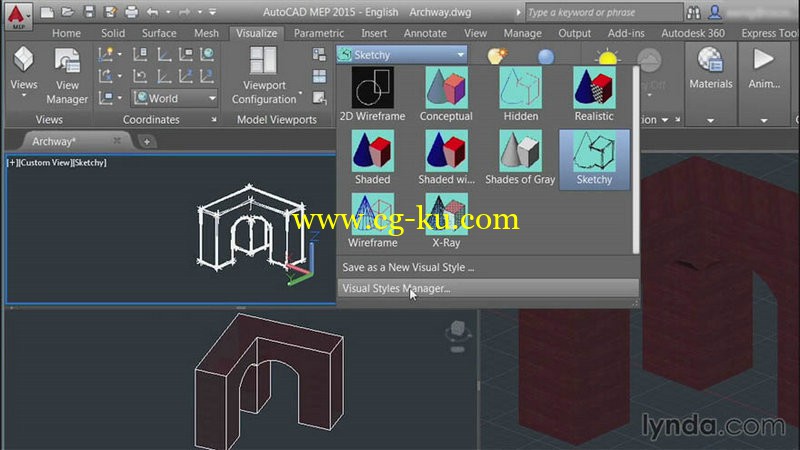Select the Shaded with edges visual style
Viewport: 800px width, 450px height.
pyautogui.click(x=446, y=158)
